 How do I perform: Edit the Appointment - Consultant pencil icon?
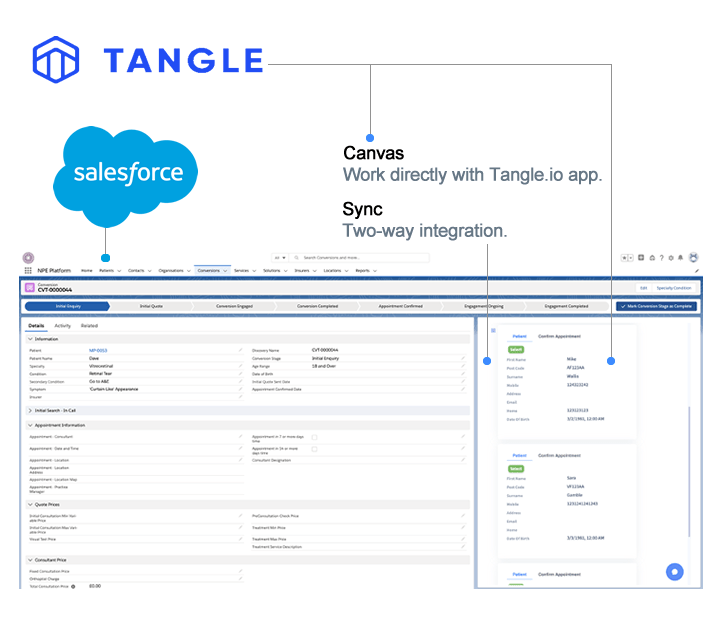(x=240, y=436)
